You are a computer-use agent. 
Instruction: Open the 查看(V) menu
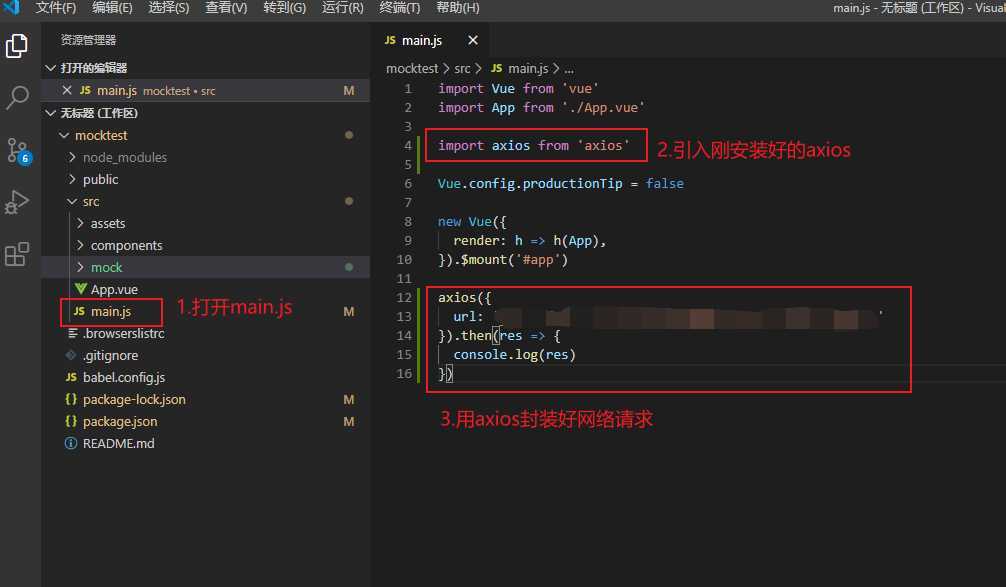(x=226, y=8)
